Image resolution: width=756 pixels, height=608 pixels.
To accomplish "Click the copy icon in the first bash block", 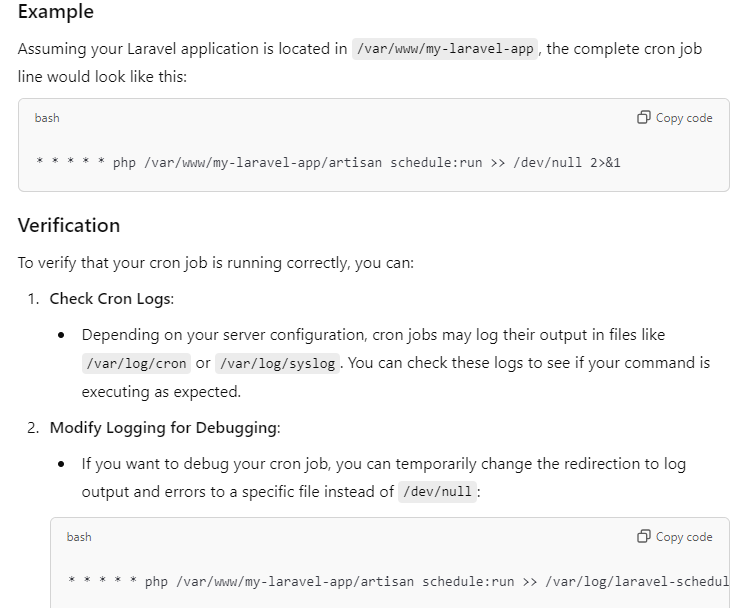I will click(644, 118).
